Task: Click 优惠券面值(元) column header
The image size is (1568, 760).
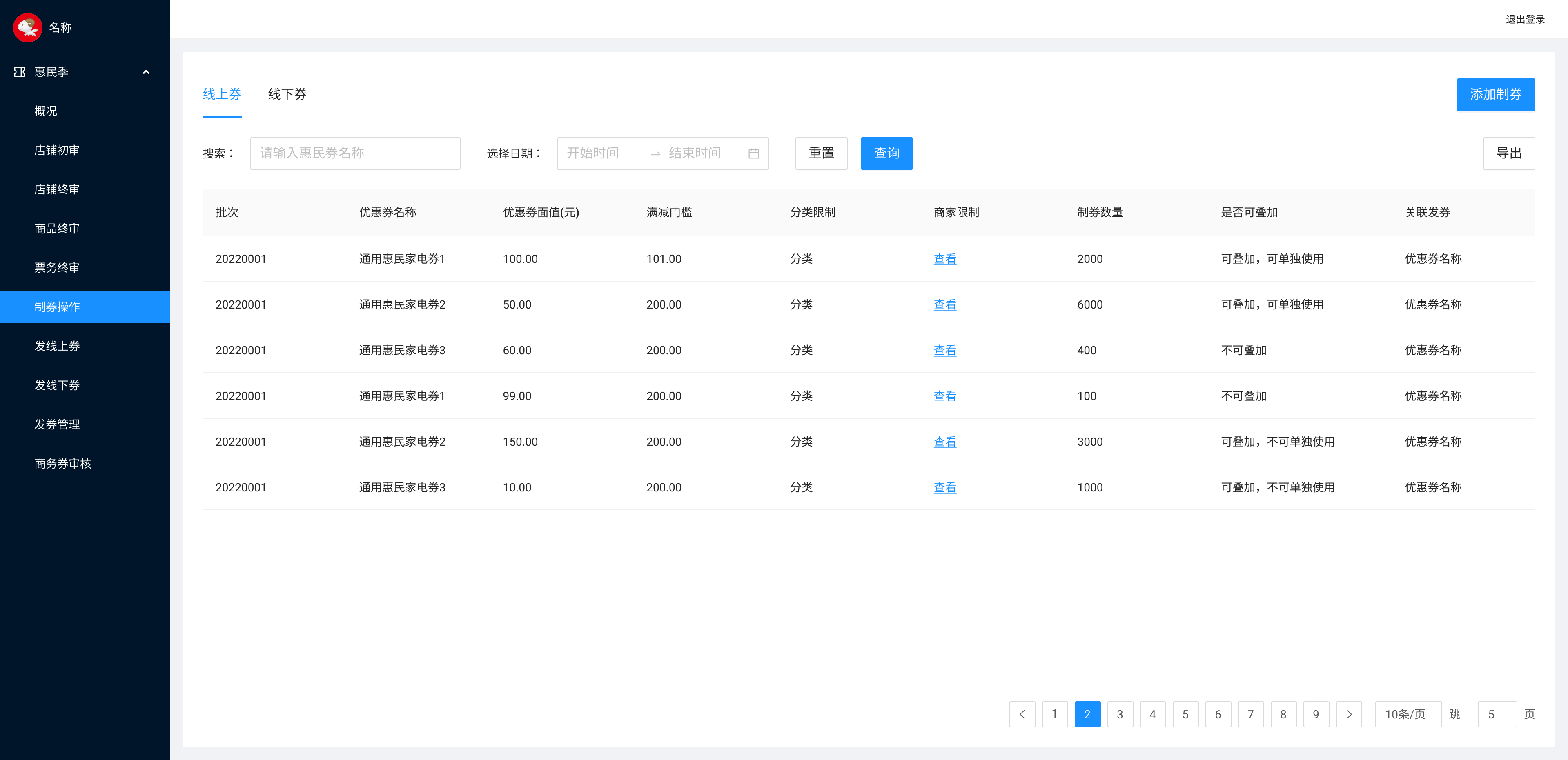Action: [541, 212]
